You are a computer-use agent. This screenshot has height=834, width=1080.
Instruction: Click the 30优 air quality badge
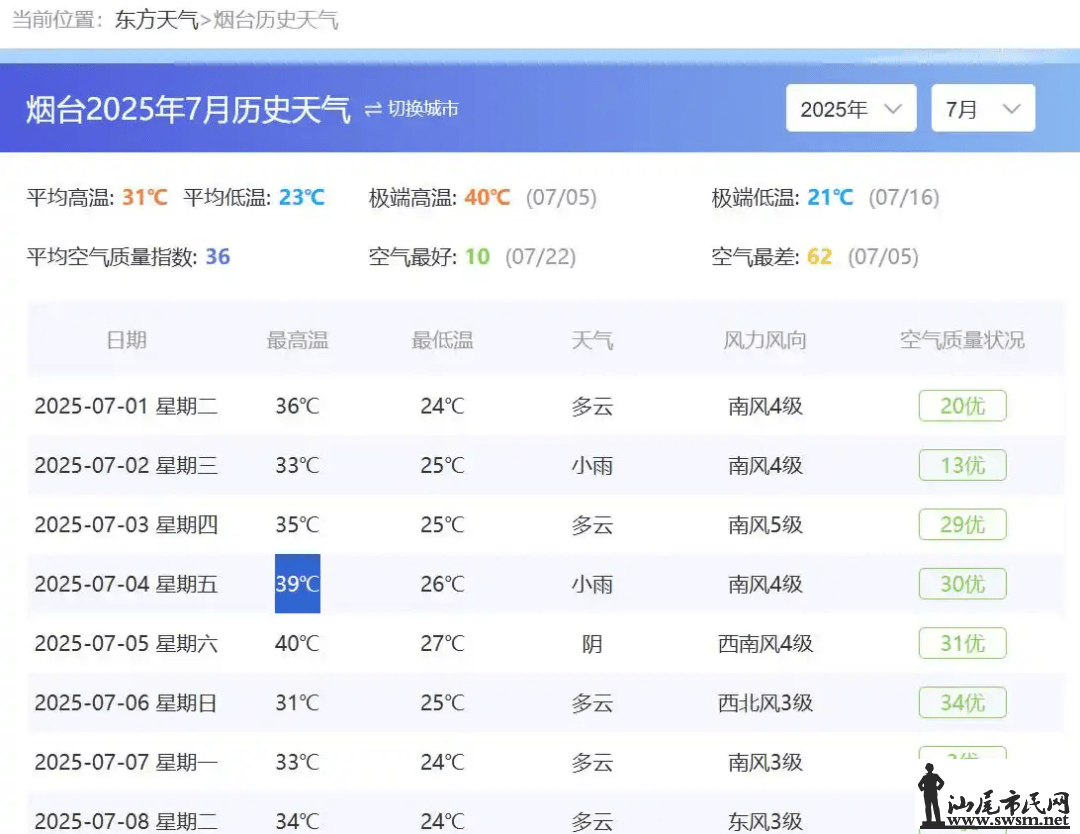[962, 584]
